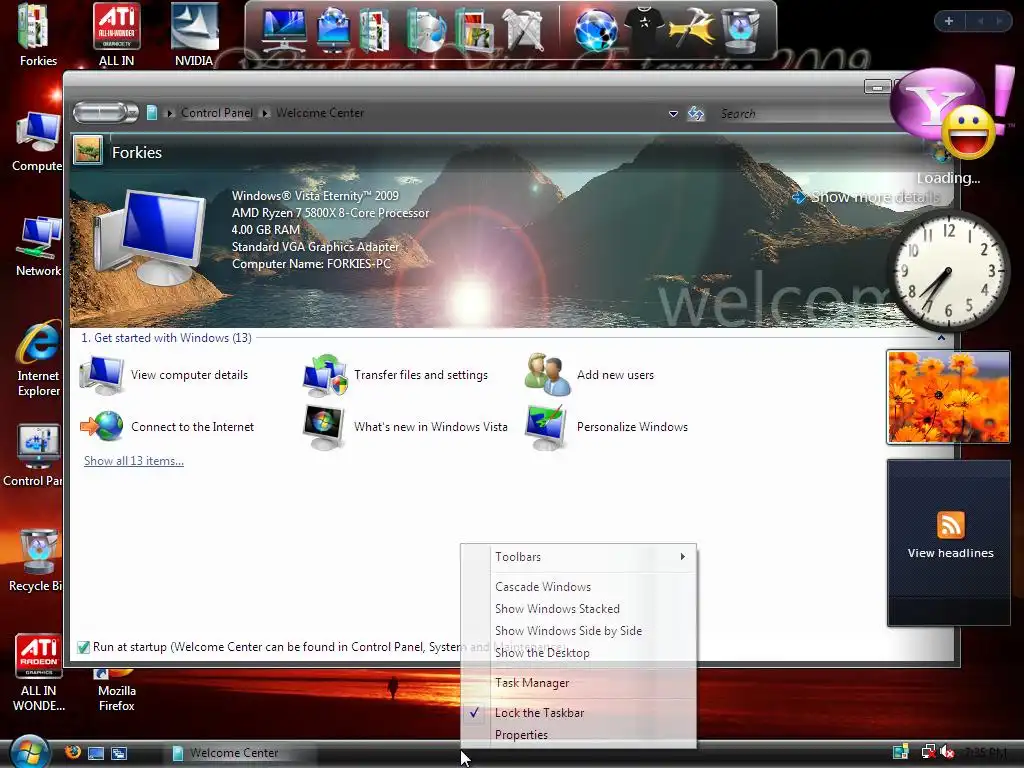
Task: Click in the Welcome Center Search field
Action: [803, 114]
